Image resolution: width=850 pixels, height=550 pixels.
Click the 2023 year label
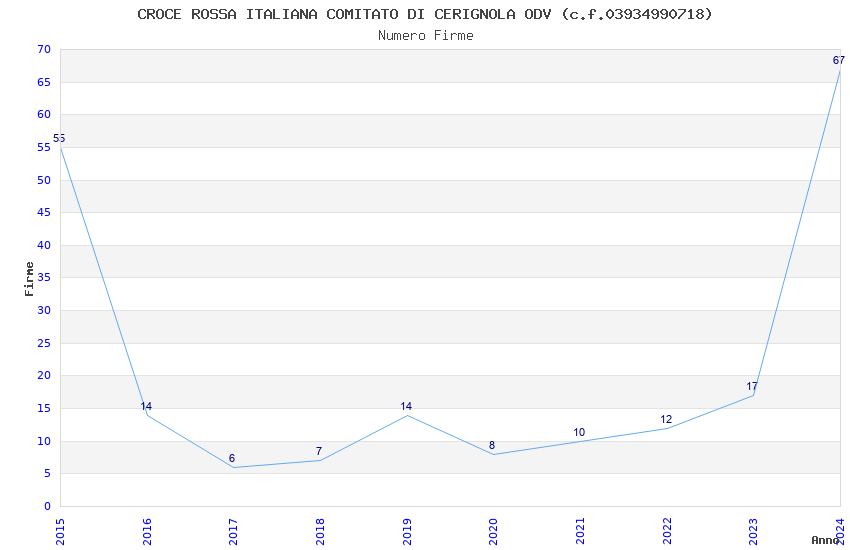[754, 532]
